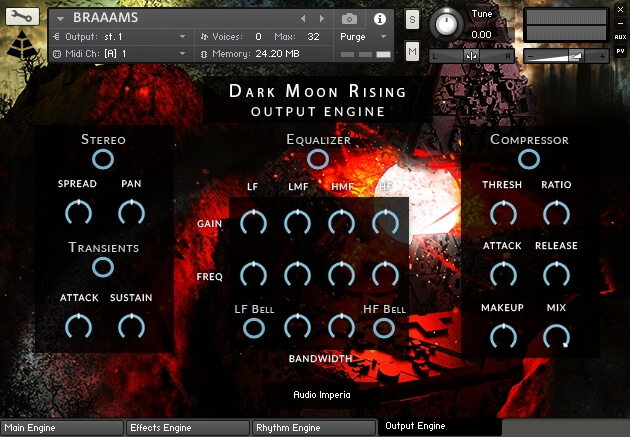
Task: Click the Compressor Attack knob
Action: point(503,274)
